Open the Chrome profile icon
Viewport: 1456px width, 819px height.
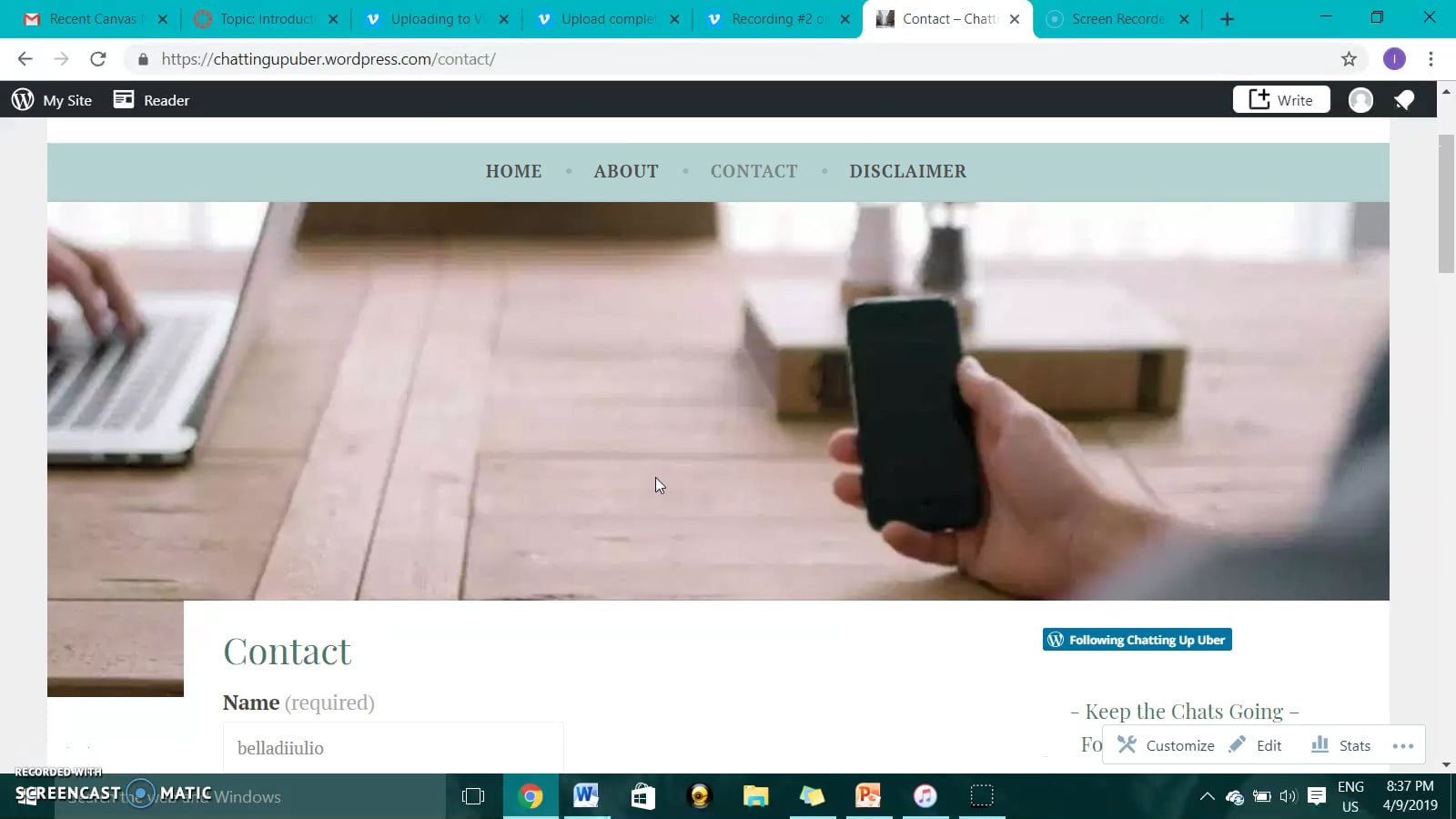(1394, 59)
